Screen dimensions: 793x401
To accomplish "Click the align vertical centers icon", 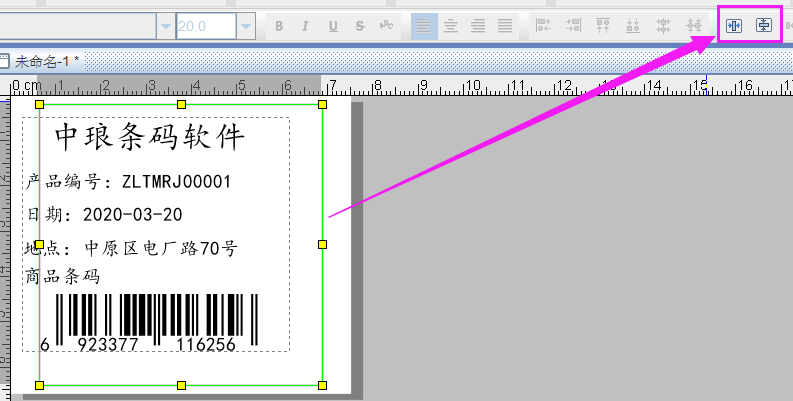I will 691,25.
